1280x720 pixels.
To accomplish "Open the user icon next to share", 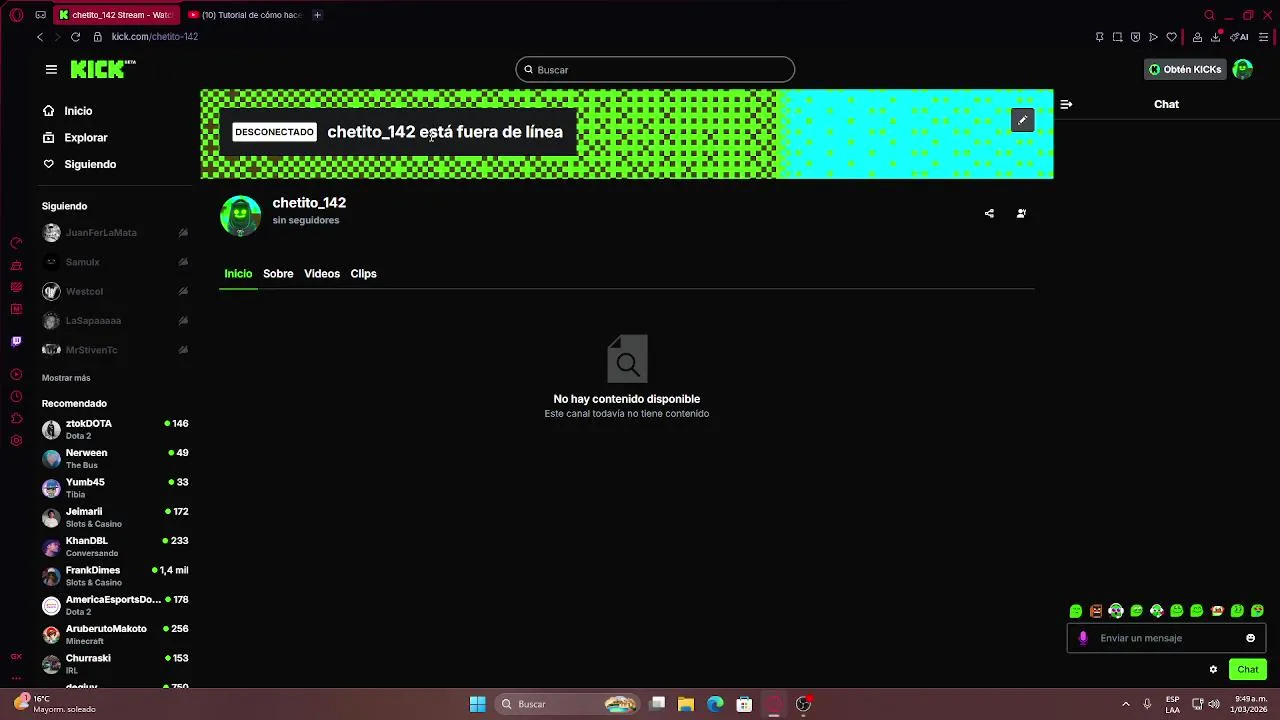I will tap(1021, 213).
